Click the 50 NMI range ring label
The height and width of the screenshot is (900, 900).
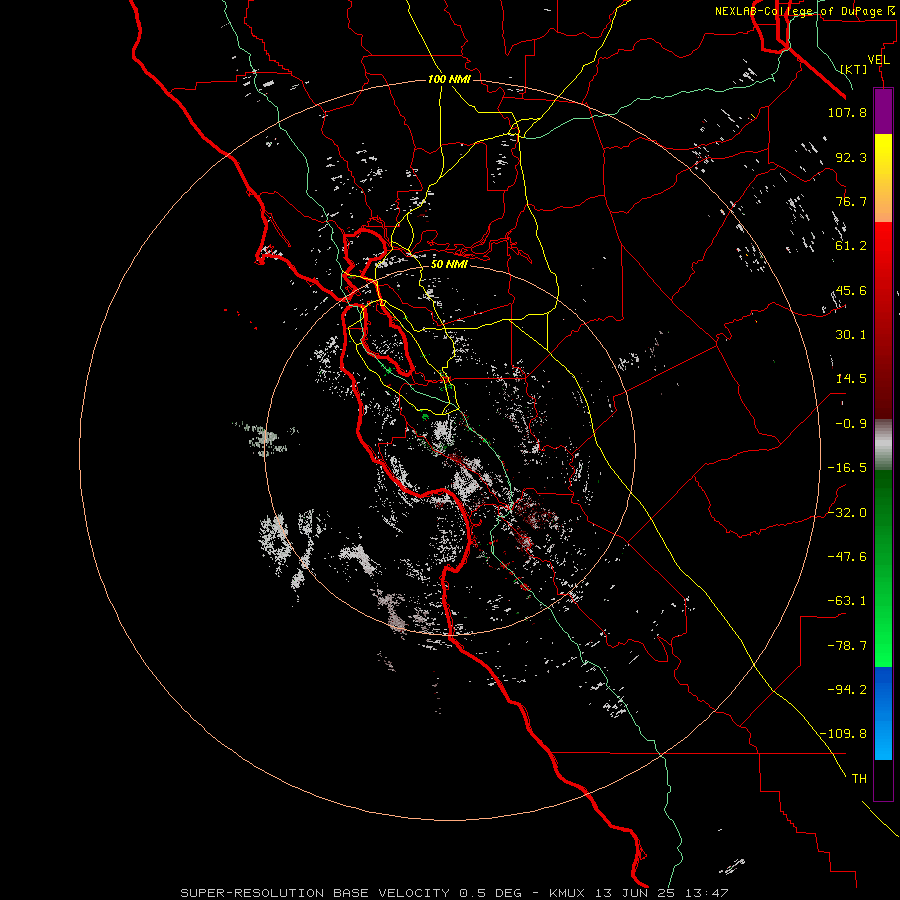pyautogui.click(x=449, y=264)
